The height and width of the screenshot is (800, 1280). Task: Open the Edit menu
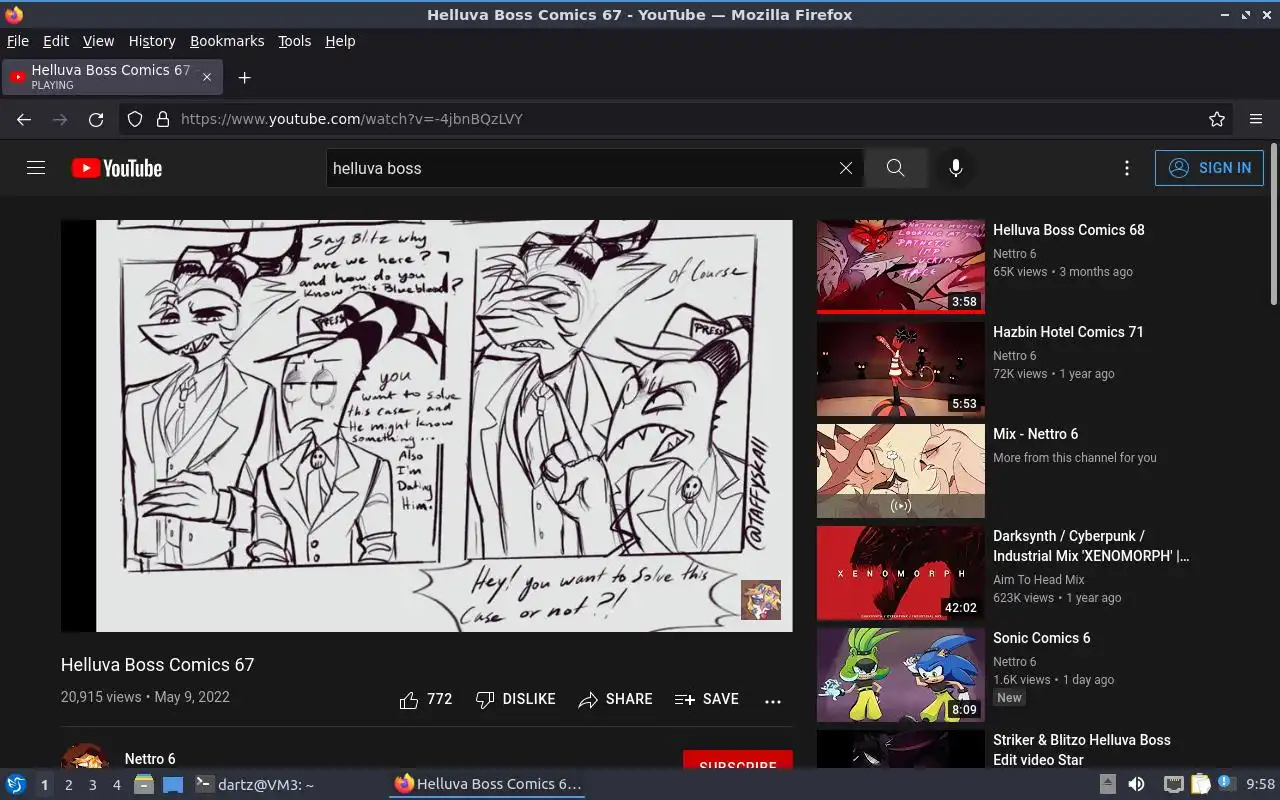(x=56, y=41)
